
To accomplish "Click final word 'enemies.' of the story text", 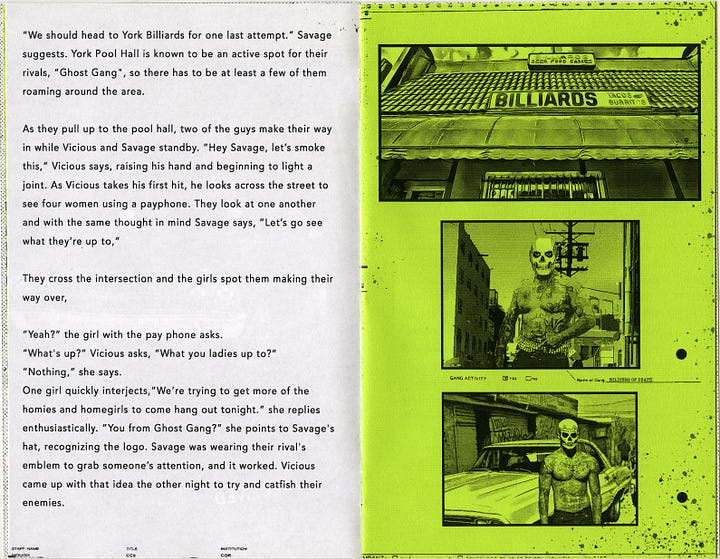I will tap(43, 503).
